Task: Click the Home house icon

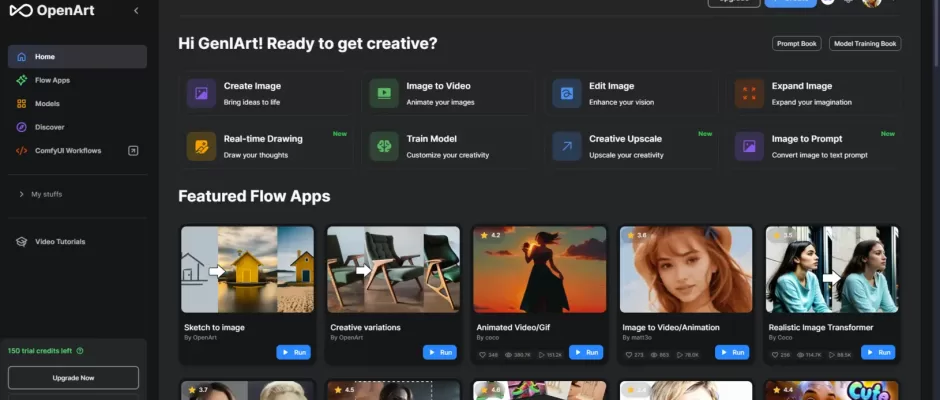Action: [x=22, y=57]
